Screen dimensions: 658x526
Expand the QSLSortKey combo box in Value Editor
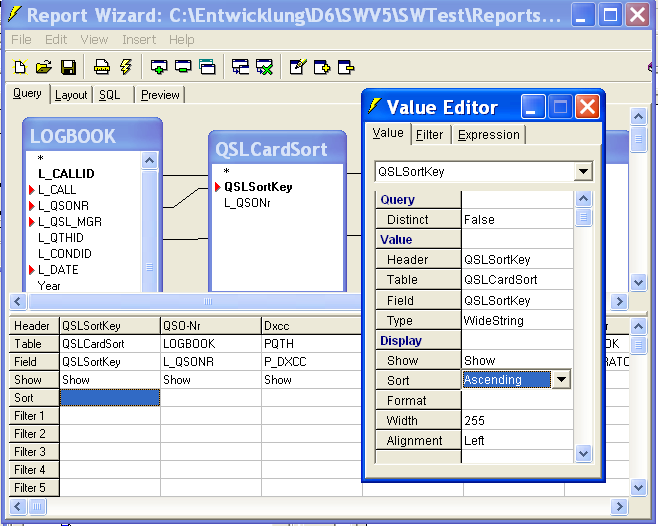tap(584, 172)
